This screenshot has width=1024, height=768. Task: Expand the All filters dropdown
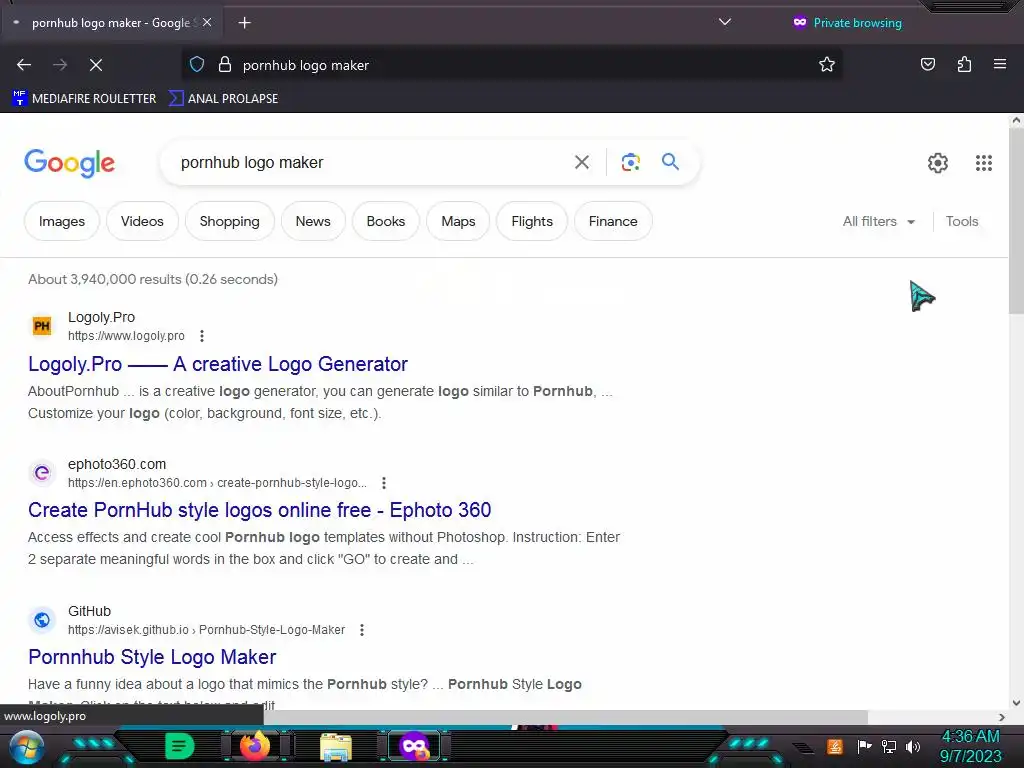pyautogui.click(x=878, y=221)
